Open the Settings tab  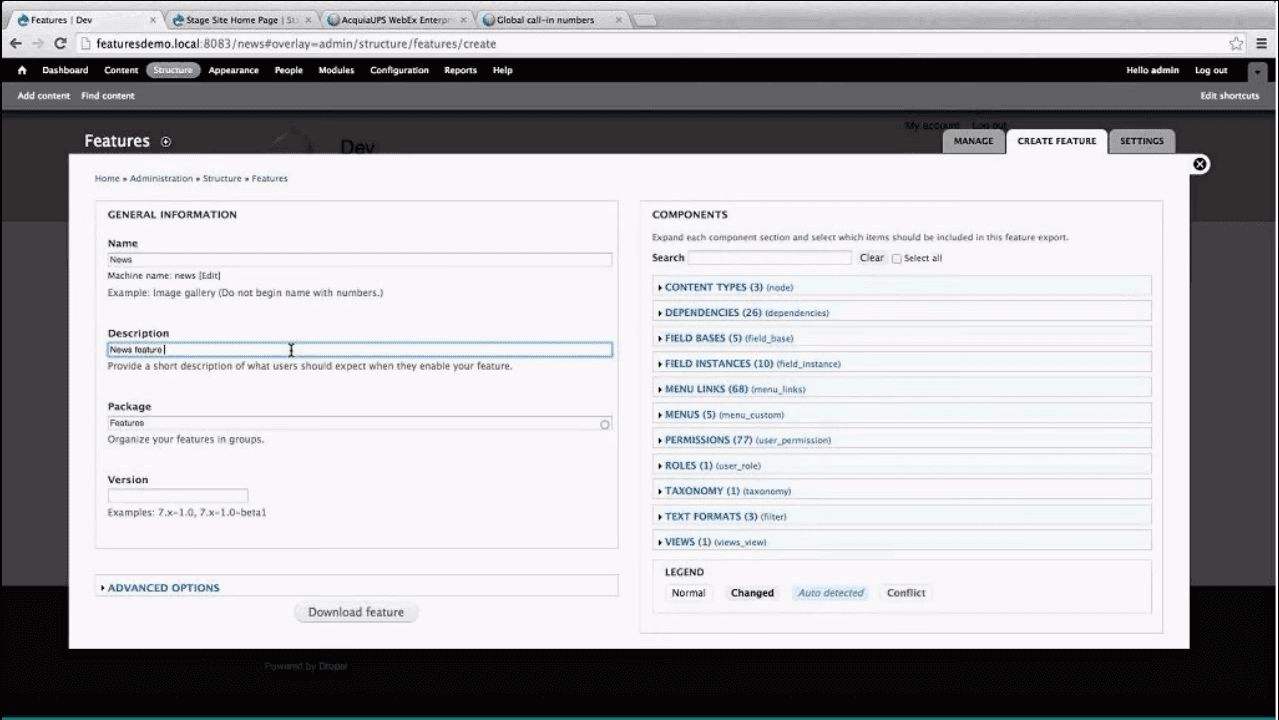1141,141
